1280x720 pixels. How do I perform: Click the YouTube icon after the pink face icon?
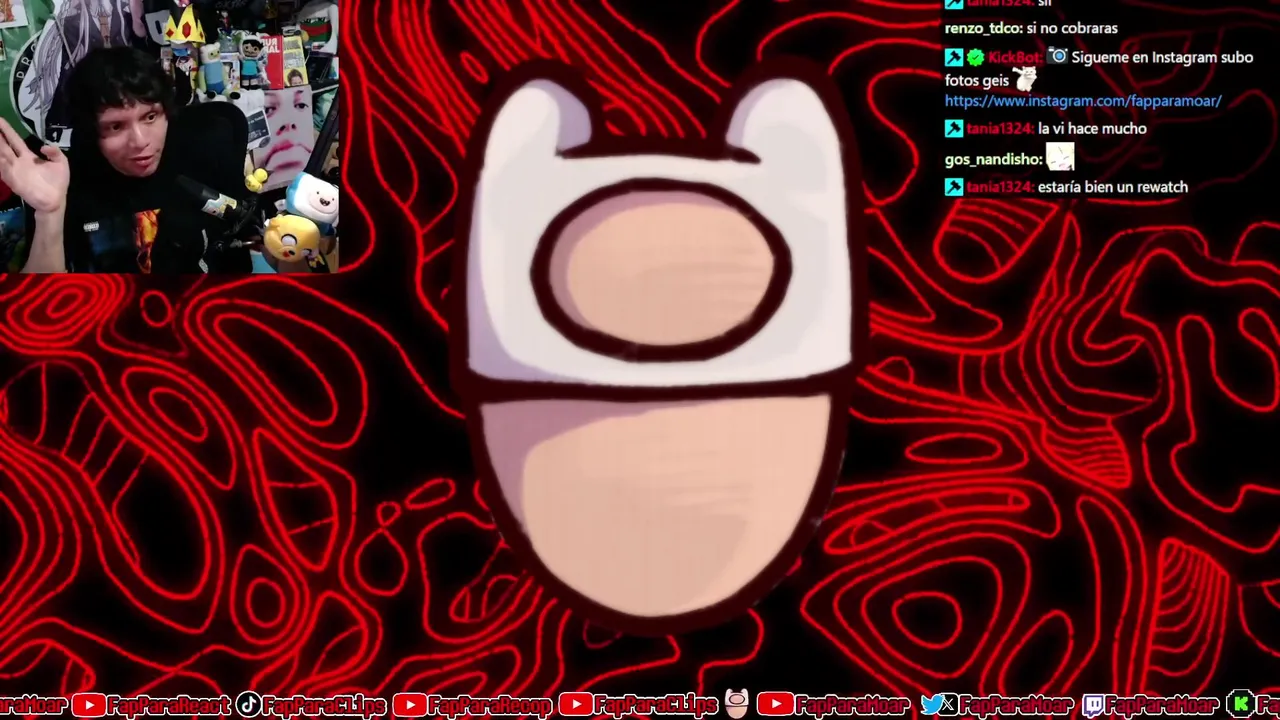(775, 706)
